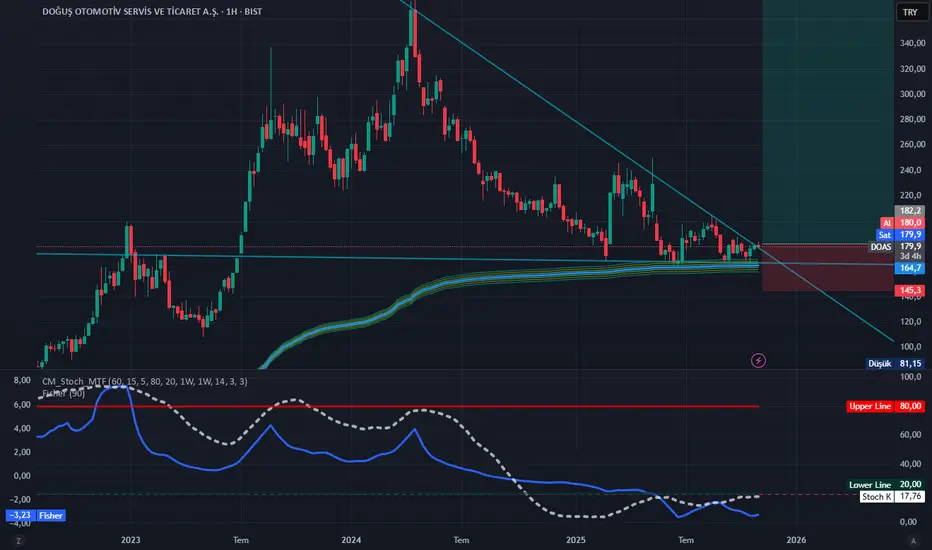Select the red Upper Line in stochastic pane
The height and width of the screenshot is (550, 932).
[x=398, y=407]
